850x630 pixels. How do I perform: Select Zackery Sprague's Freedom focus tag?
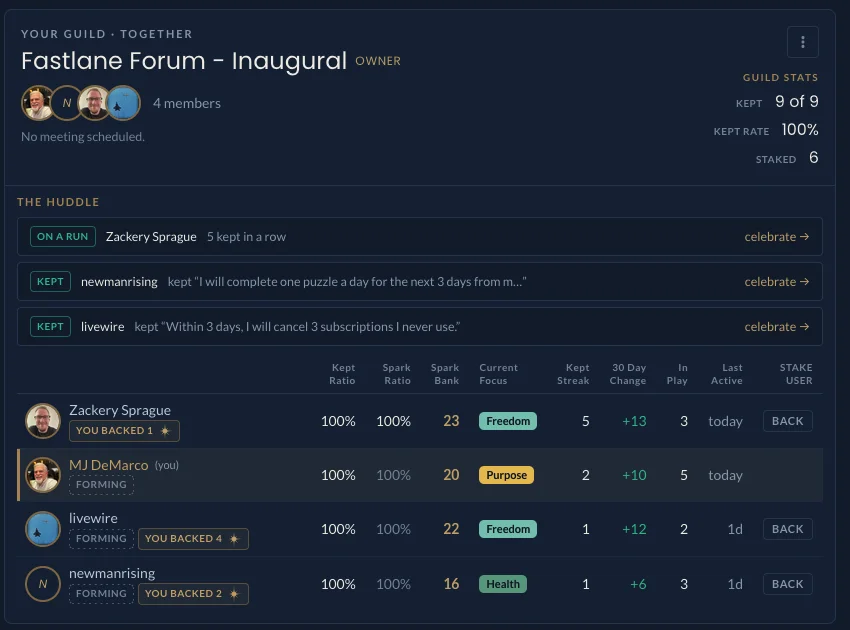click(x=508, y=421)
